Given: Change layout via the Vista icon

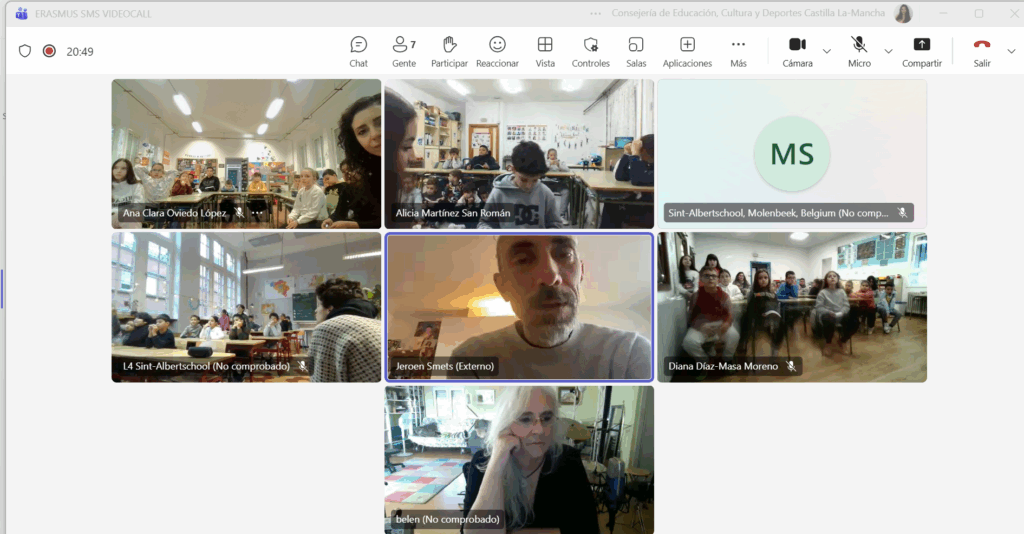Looking at the screenshot, I should click(545, 51).
